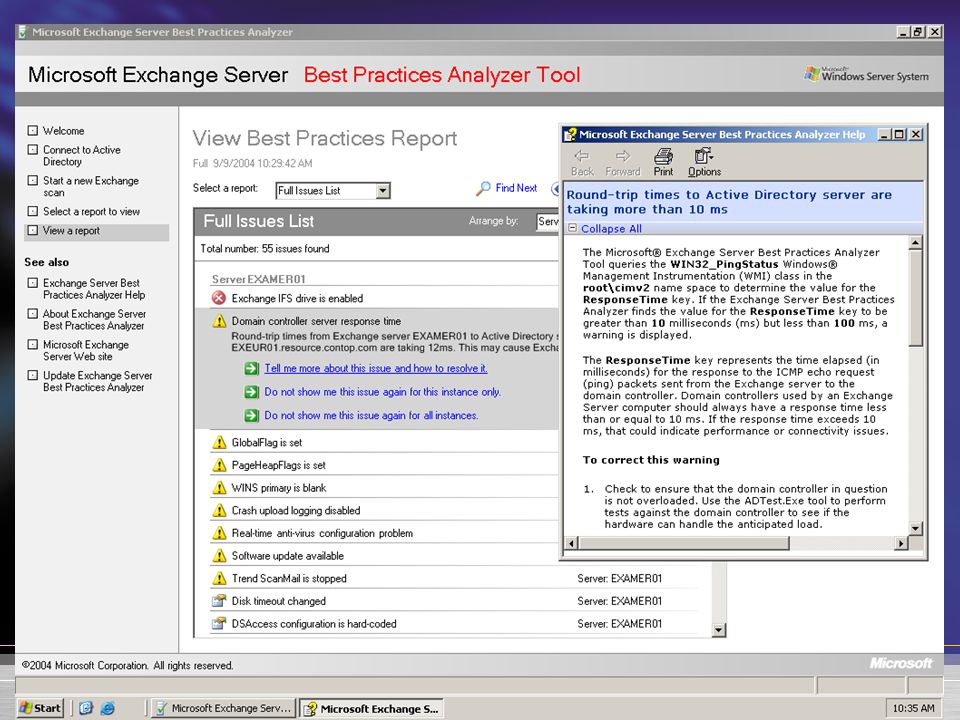Viewport: 960px width, 720px height.
Task: Open Connect to Active Directory step
Action: [x=81, y=156]
